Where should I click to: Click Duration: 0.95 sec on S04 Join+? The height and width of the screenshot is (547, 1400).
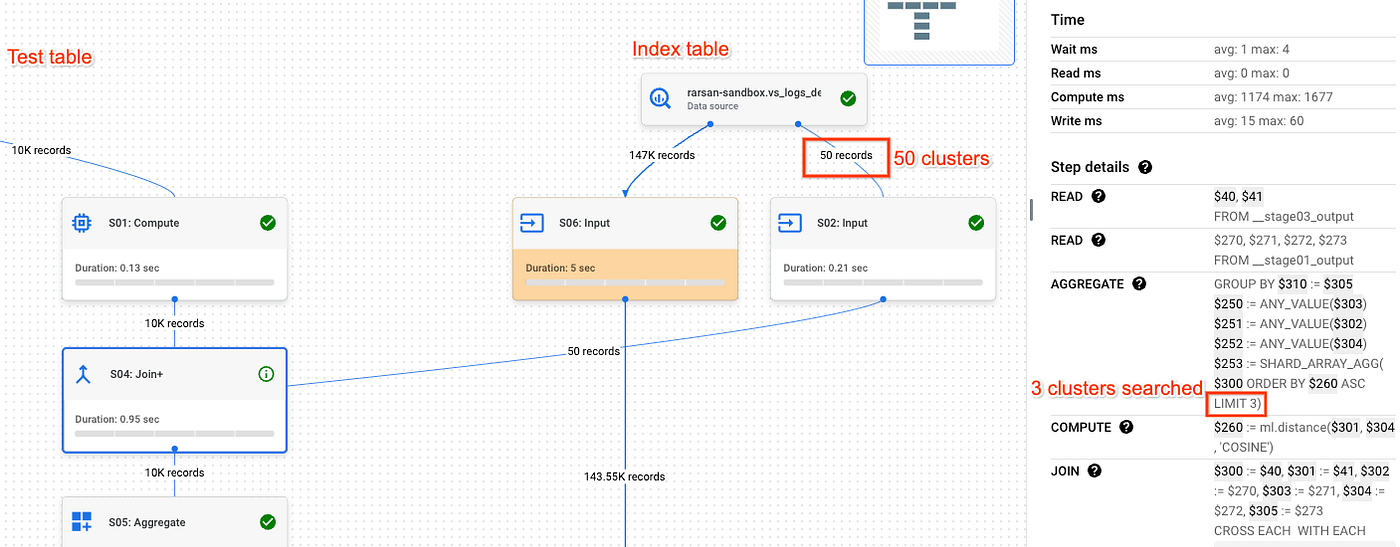[117, 418]
